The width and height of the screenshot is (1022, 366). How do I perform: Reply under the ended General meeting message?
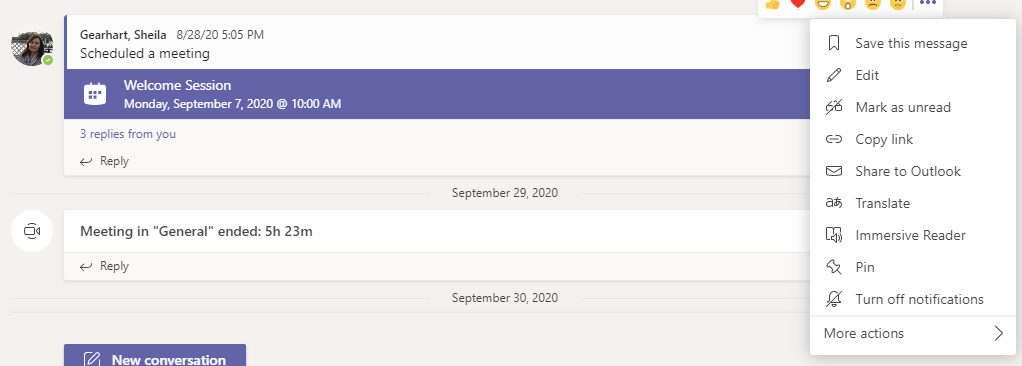tap(104, 266)
